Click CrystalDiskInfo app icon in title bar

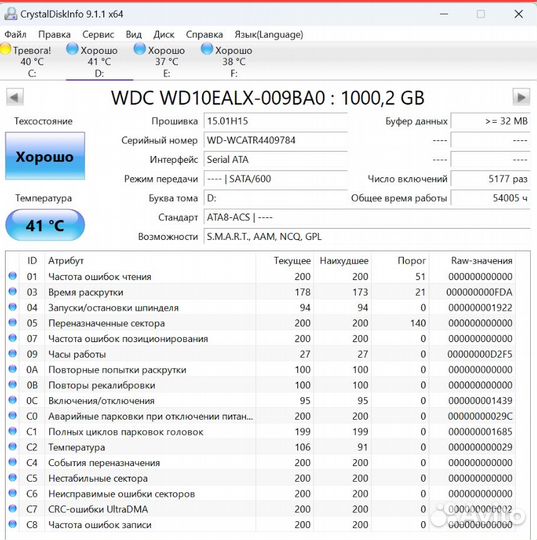point(11,14)
